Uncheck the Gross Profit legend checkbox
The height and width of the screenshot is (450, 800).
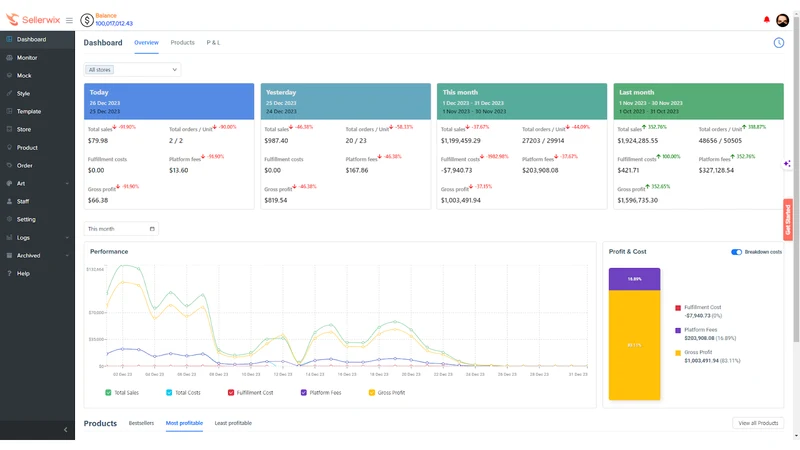371,392
